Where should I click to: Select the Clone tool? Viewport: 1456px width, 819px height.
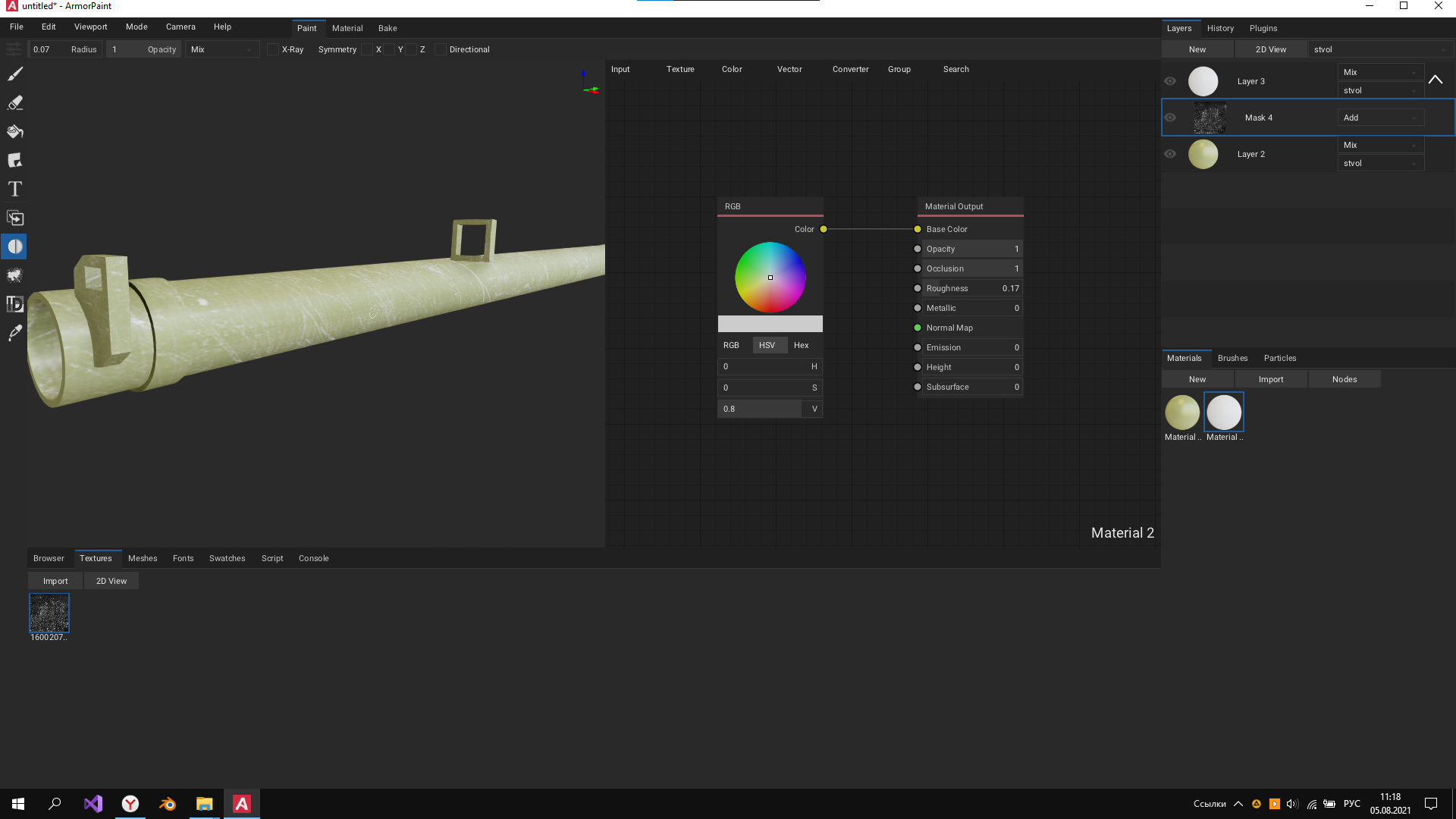click(x=15, y=218)
